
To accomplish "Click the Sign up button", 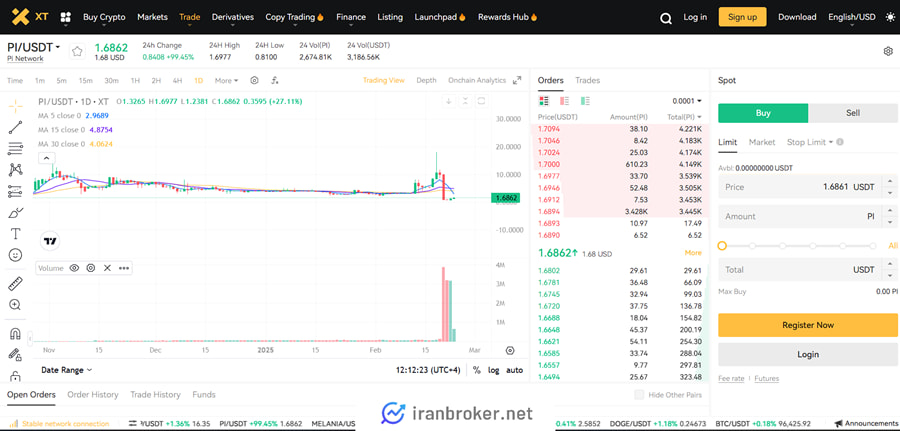I will tap(742, 17).
